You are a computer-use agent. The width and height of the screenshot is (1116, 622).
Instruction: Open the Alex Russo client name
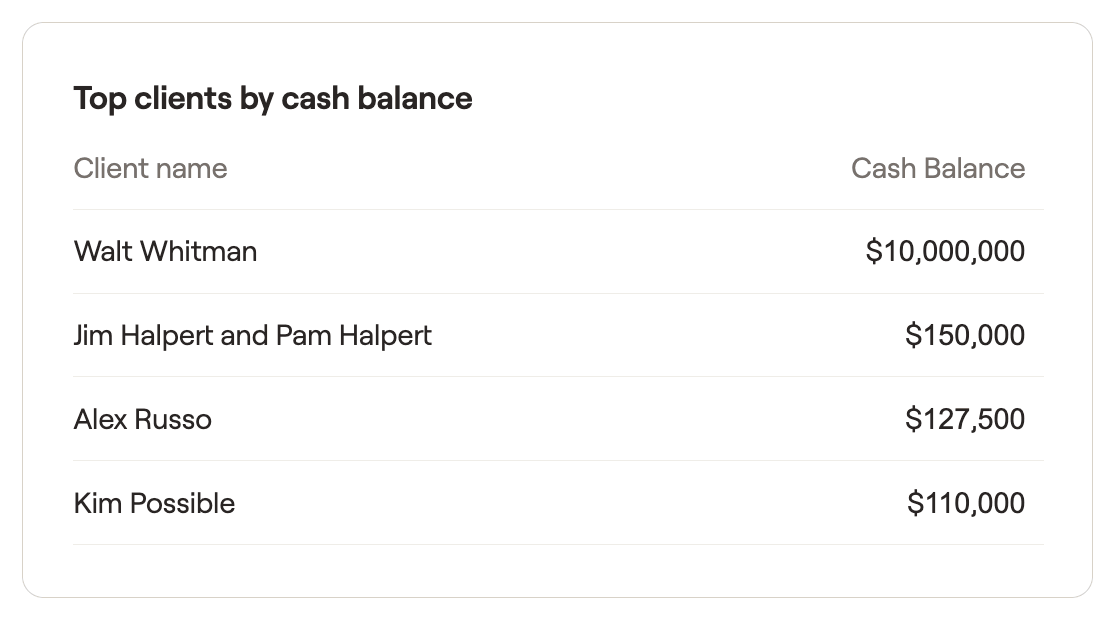[142, 419]
